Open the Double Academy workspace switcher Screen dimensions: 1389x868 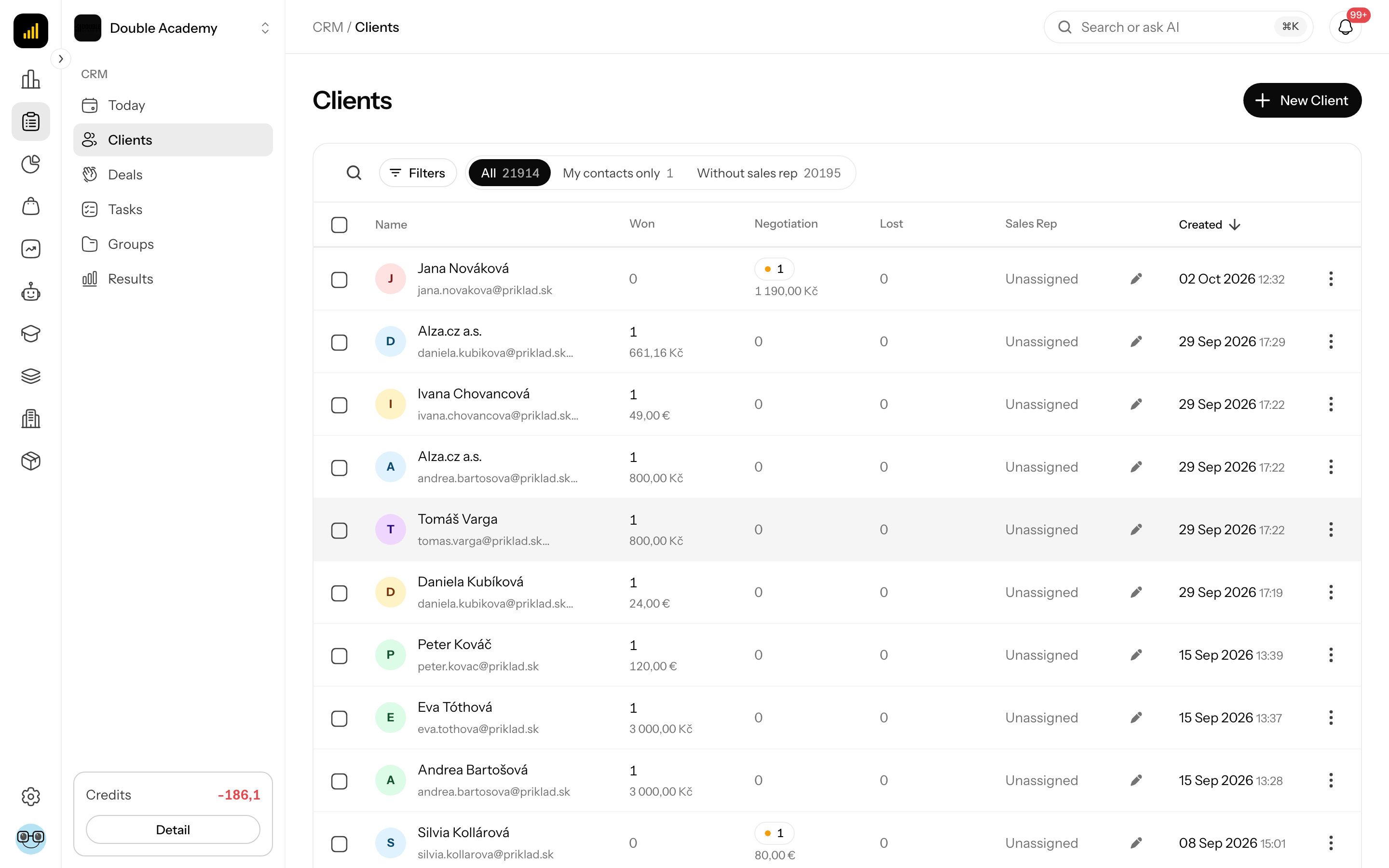click(x=173, y=28)
